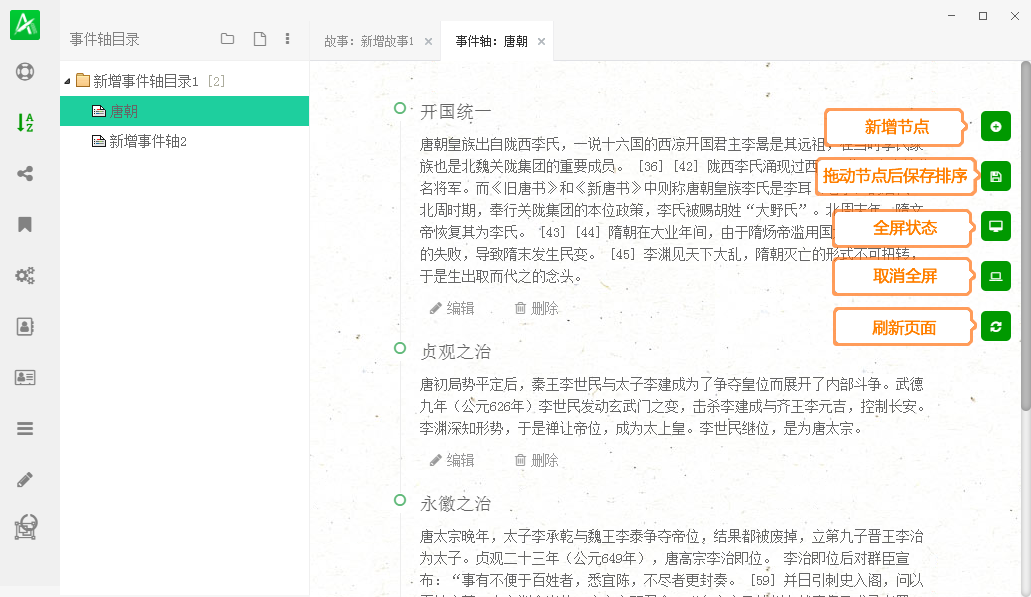Close the 故事: 新增故事1 tab
Screen dimensions: 1031x597
point(429,41)
